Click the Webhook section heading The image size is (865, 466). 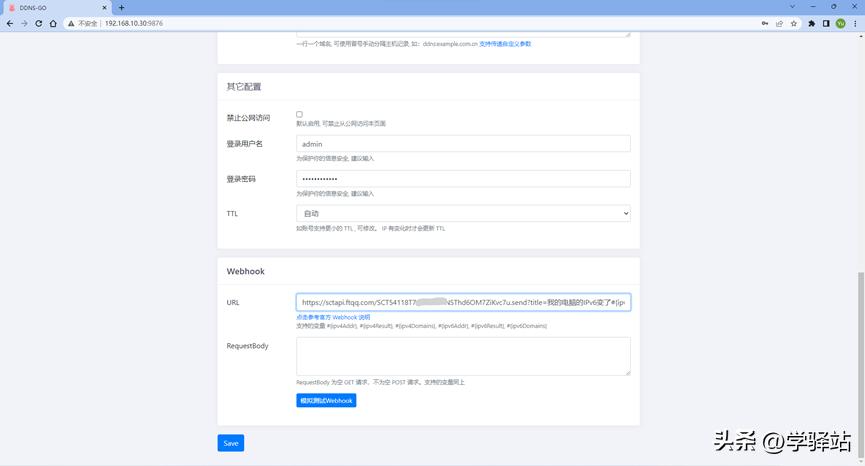click(x=245, y=271)
